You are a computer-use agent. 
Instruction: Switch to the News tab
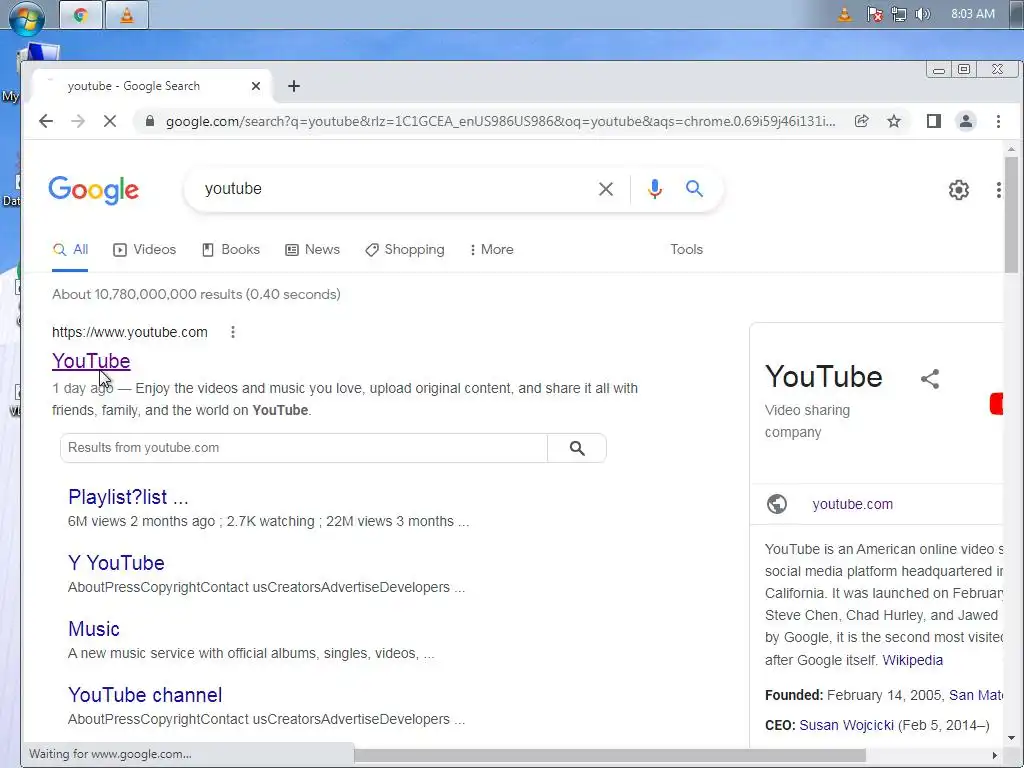pos(312,249)
